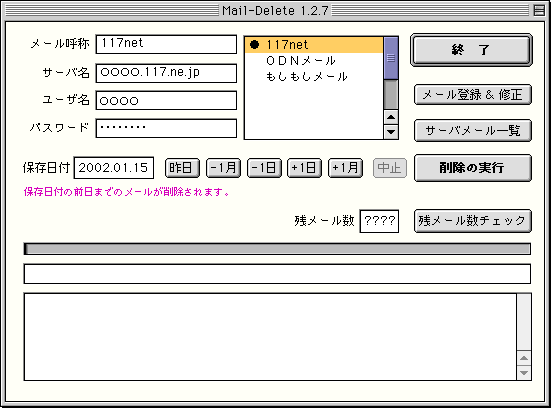Check remaining mail with 残メール数チェック
551x408 pixels.
pyautogui.click(x=473, y=221)
